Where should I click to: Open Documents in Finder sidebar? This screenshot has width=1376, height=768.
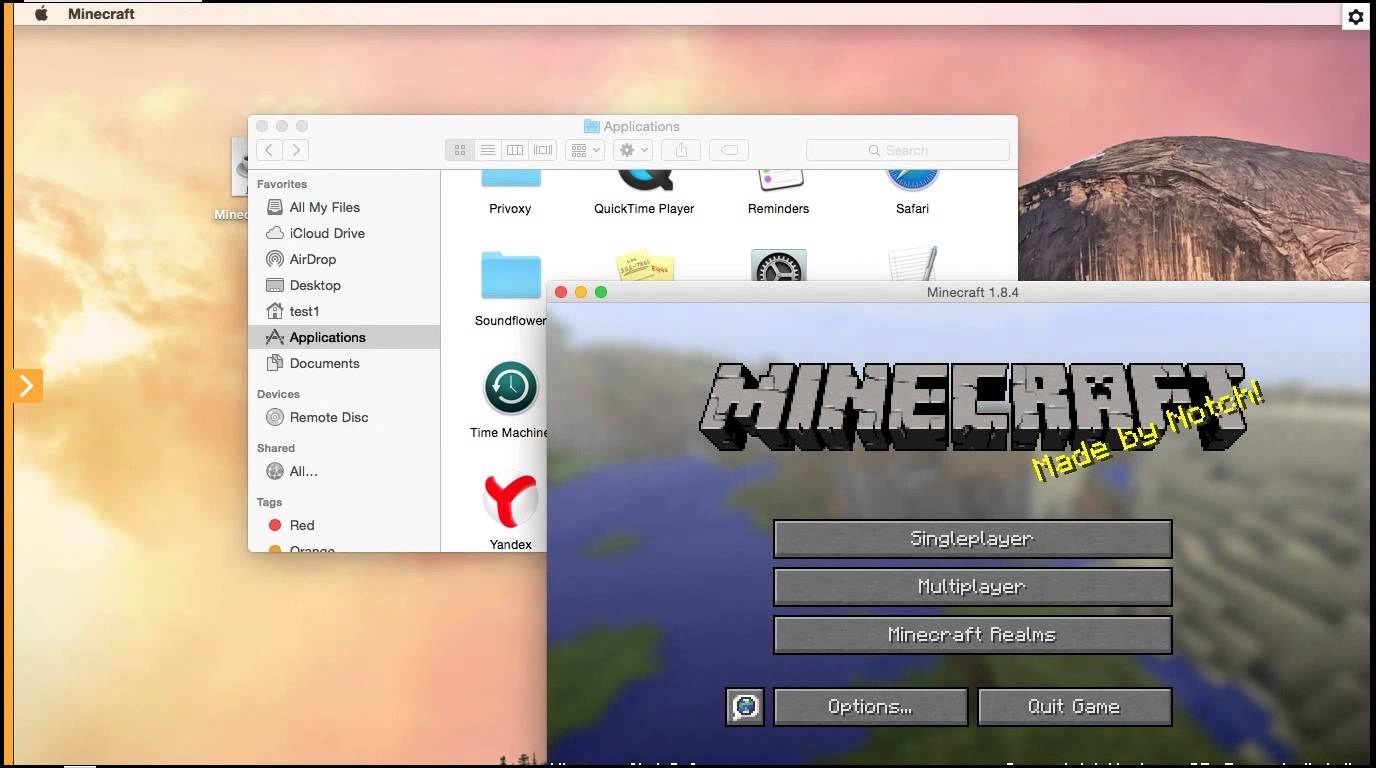click(x=344, y=363)
